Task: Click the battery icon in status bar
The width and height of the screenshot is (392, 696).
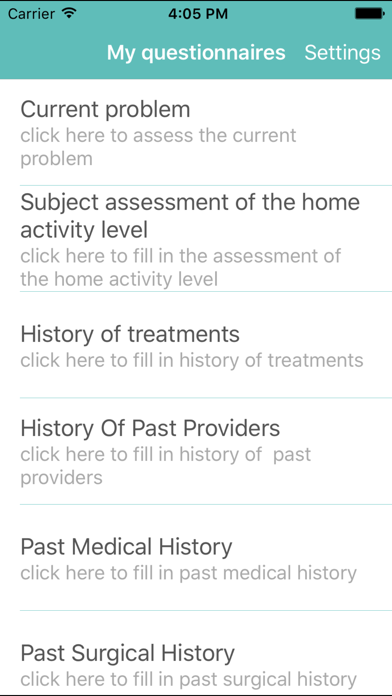Action: [370, 13]
